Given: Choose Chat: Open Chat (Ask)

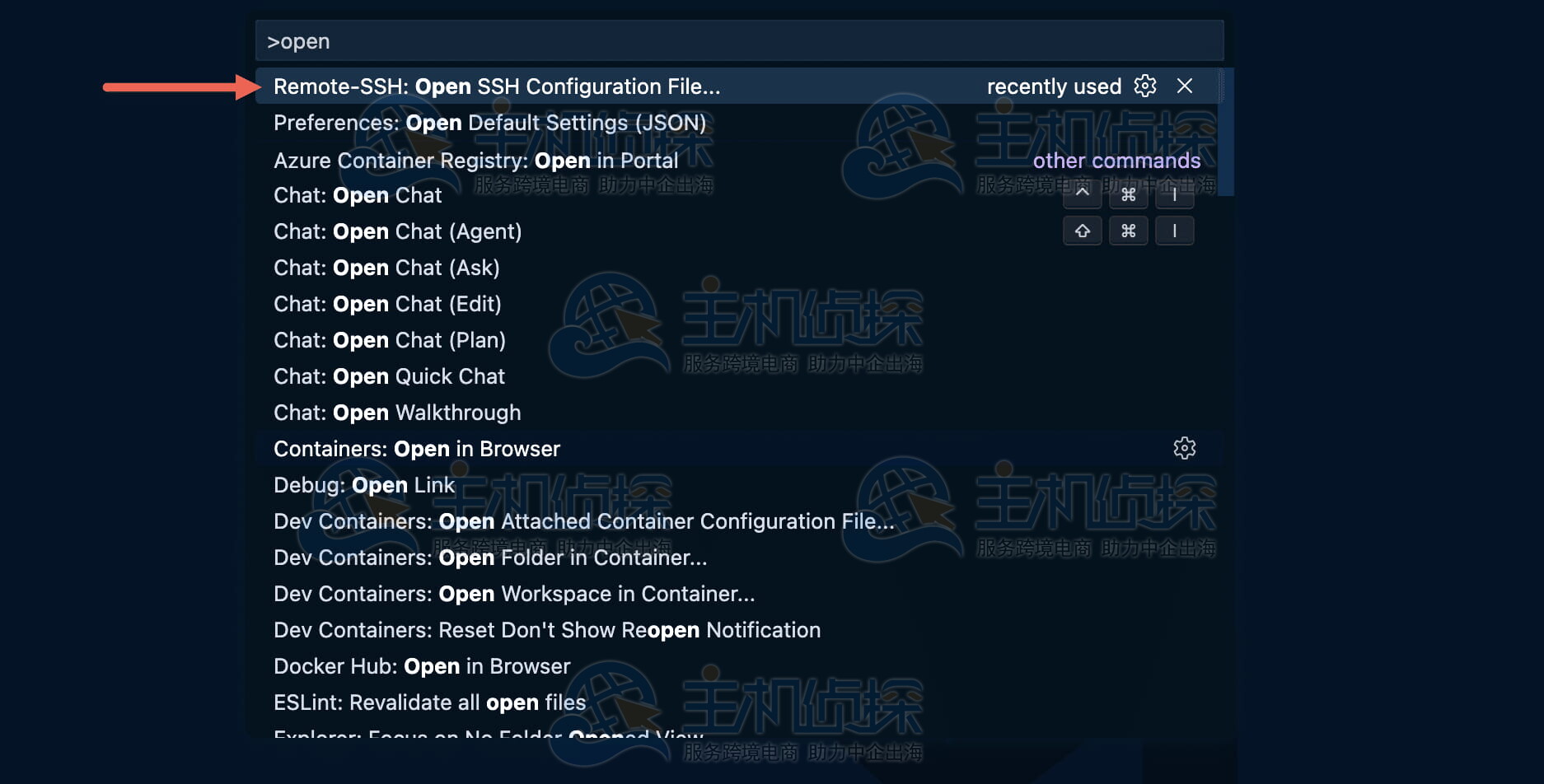Looking at the screenshot, I should pyautogui.click(x=386, y=268).
